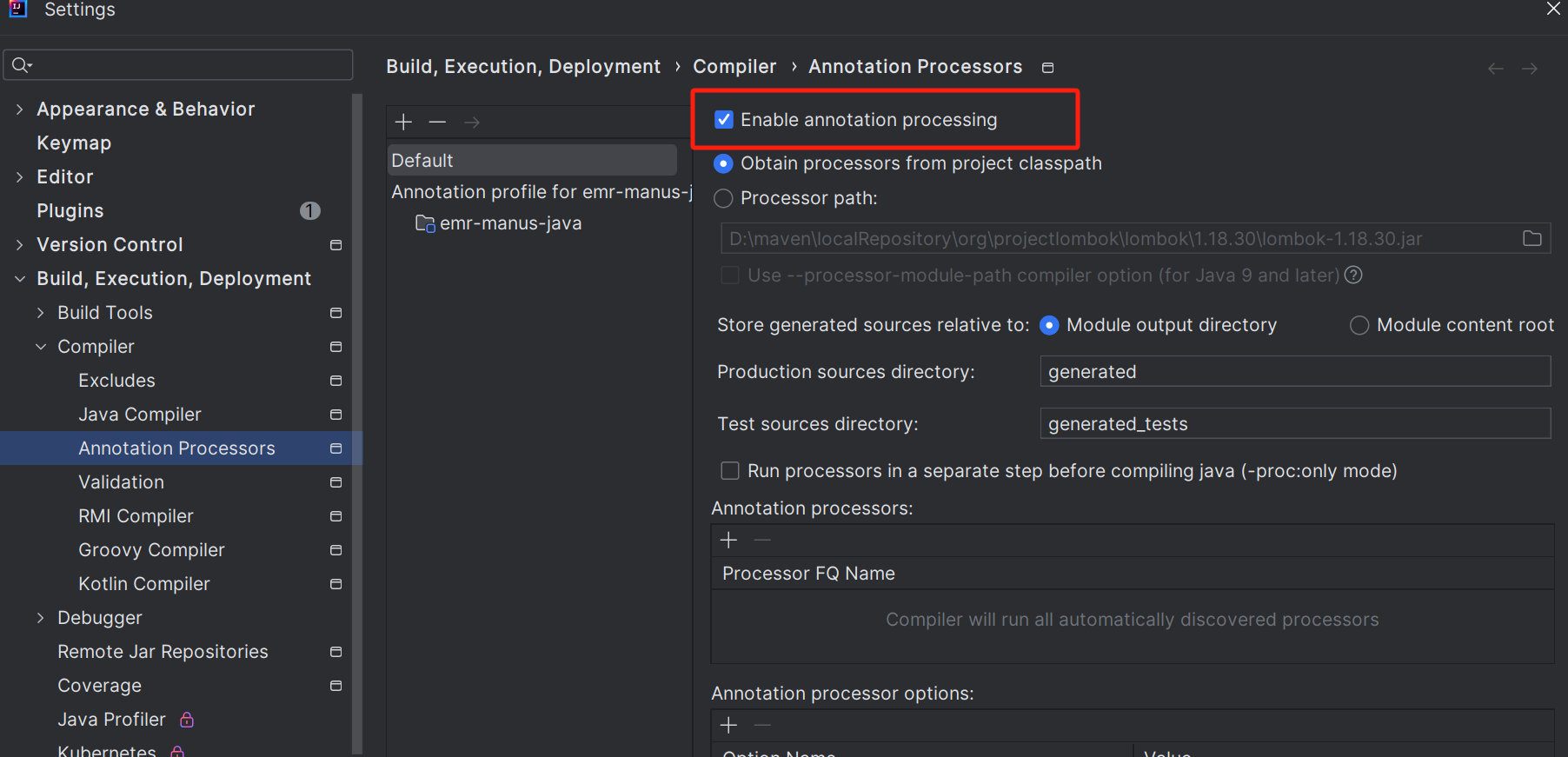Click the remove profile minus icon
This screenshot has height=757, width=1568.
[437, 122]
